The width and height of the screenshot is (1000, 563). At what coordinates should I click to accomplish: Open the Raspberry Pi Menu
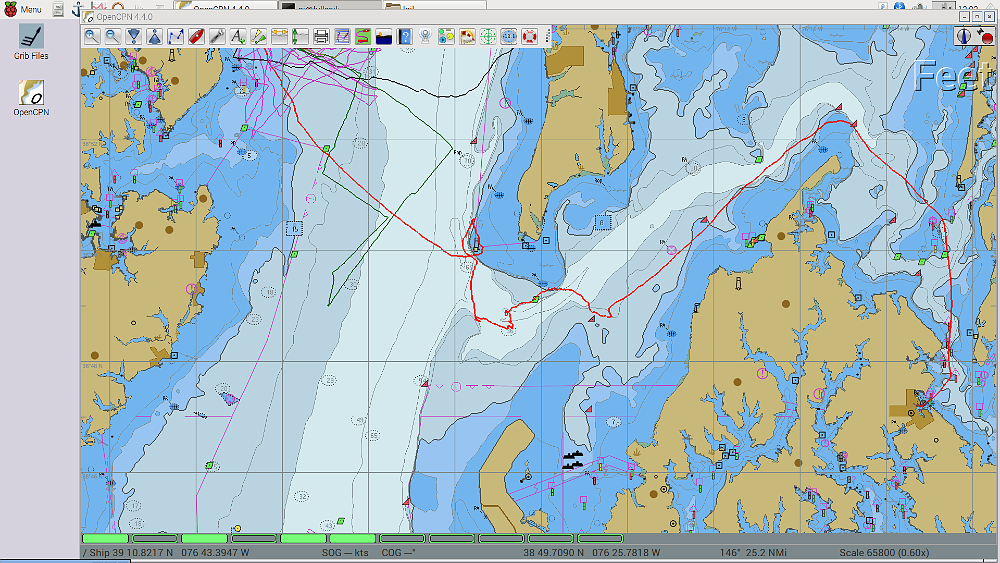pos(24,9)
